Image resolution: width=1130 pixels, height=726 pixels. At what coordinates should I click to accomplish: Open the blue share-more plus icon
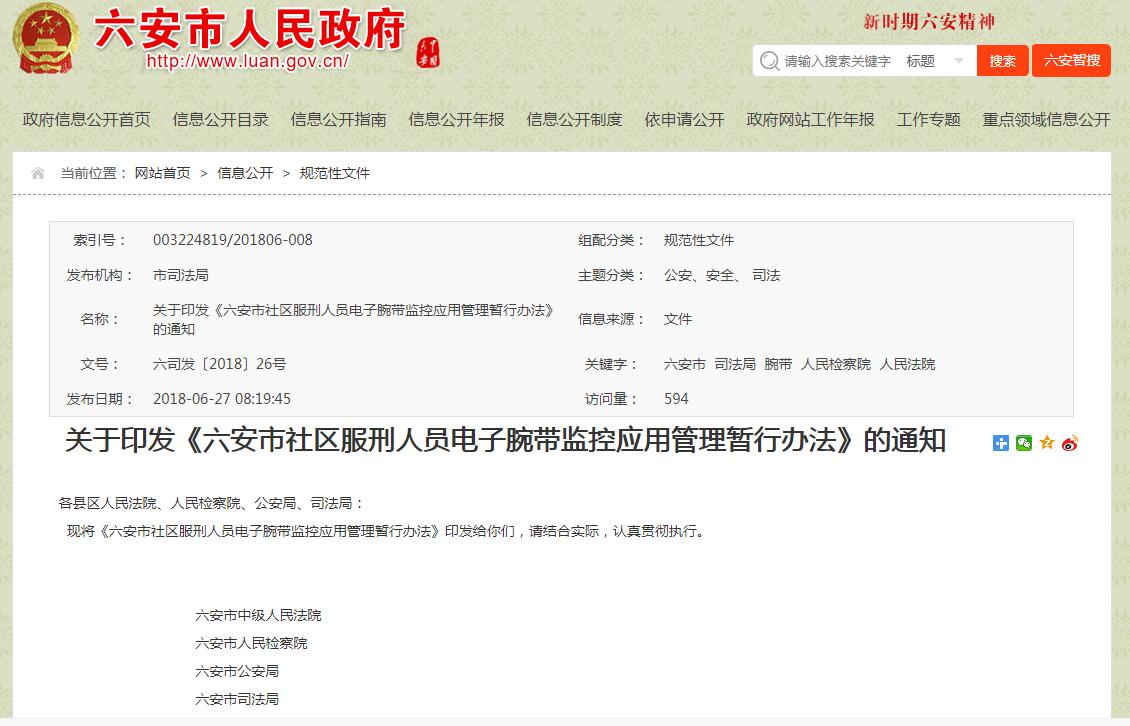[x=1000, y=443]
